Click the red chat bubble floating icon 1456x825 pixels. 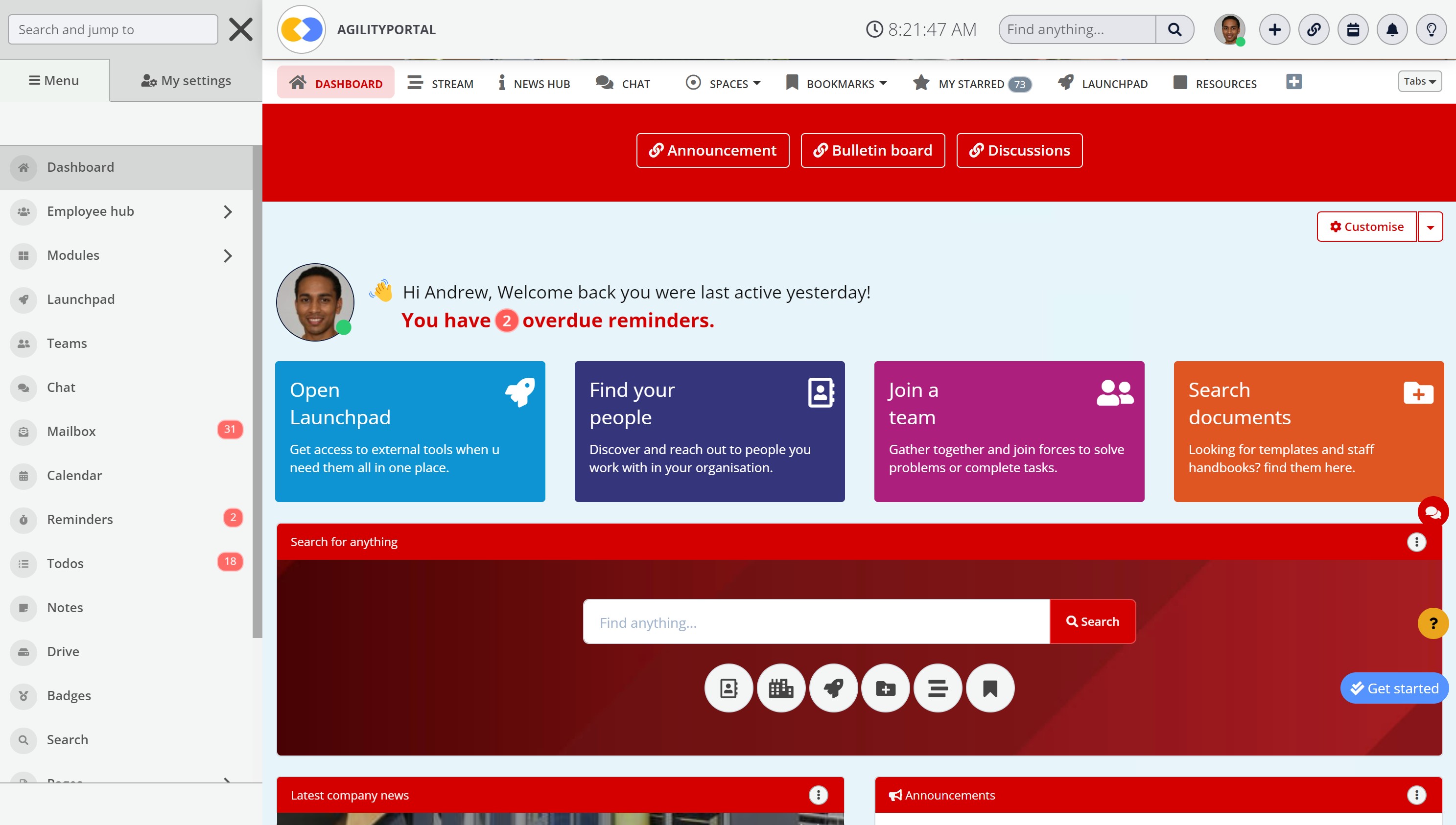click(1433, 512)
